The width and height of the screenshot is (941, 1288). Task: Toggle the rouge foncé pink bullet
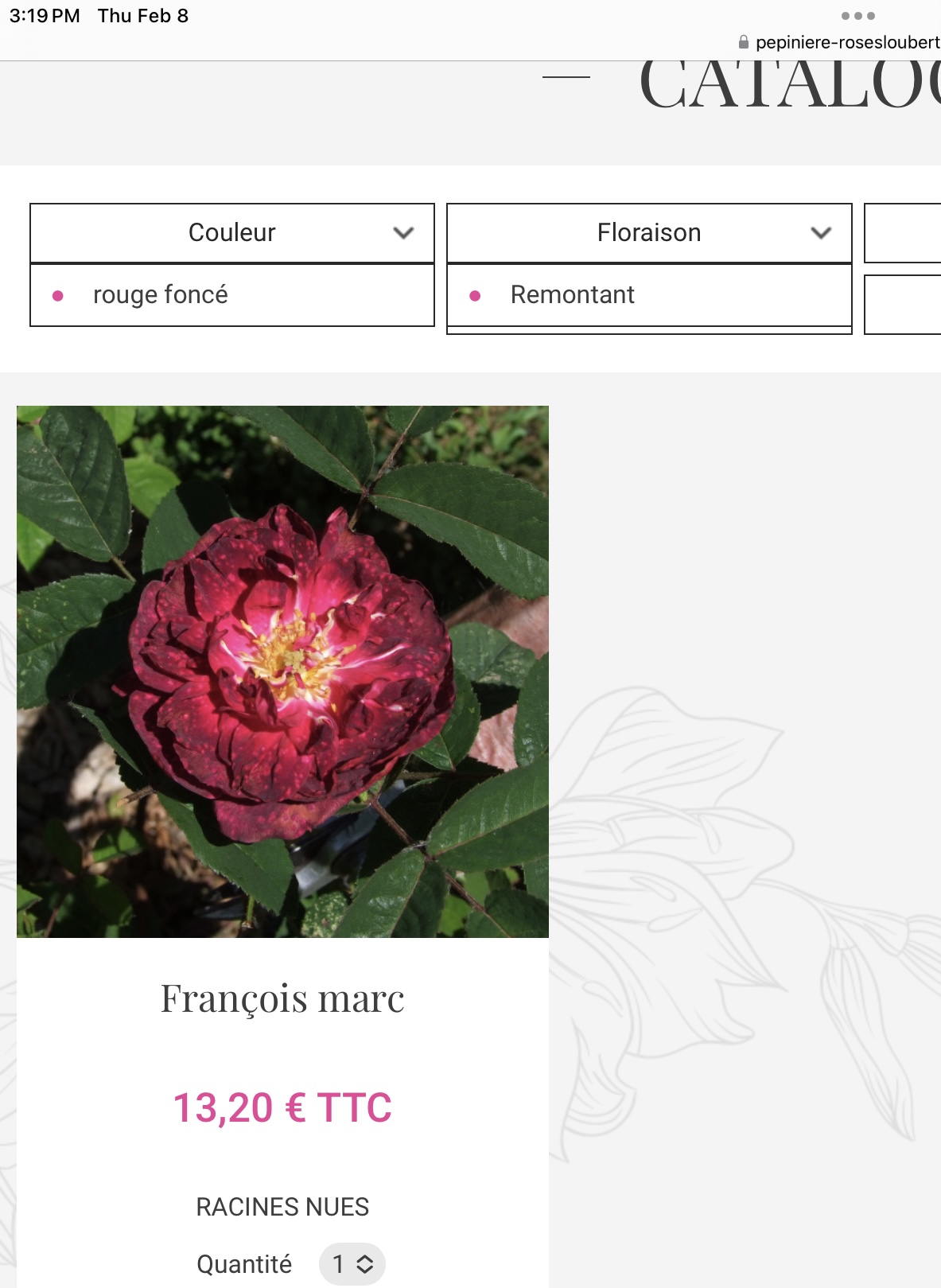click(57, 295)
